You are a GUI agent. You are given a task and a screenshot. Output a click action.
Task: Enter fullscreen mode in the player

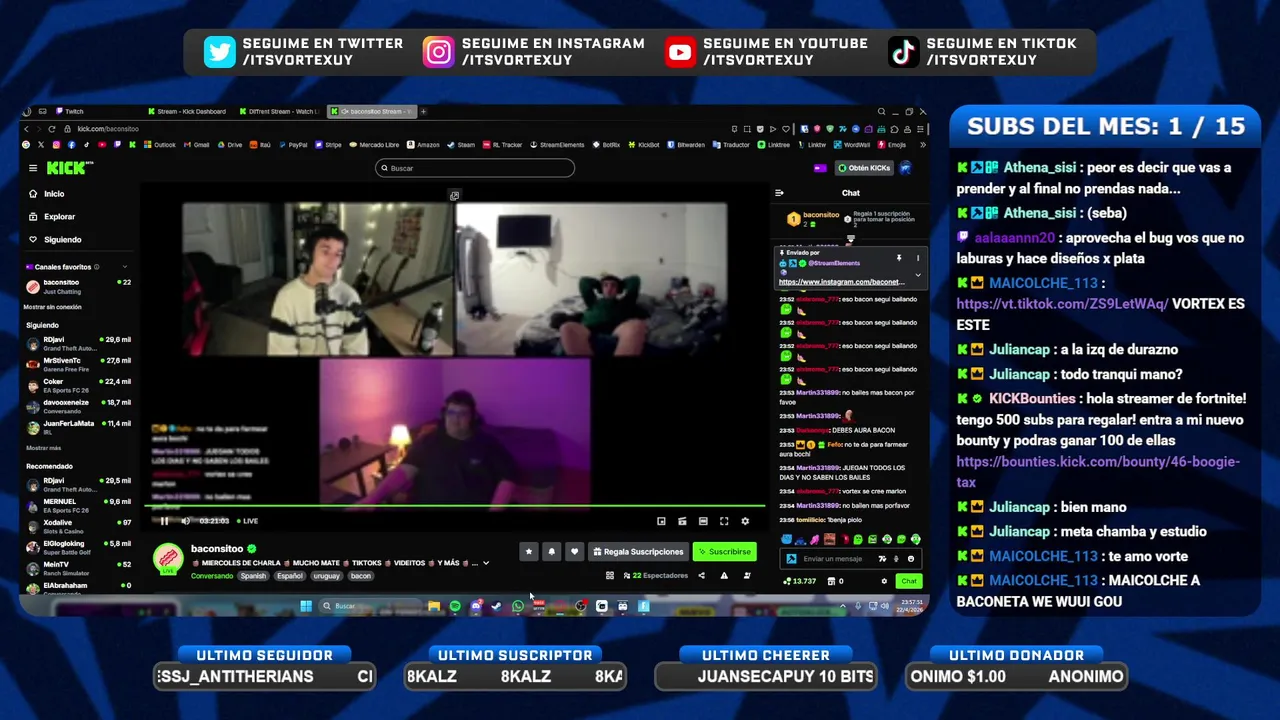coord(724,521)
